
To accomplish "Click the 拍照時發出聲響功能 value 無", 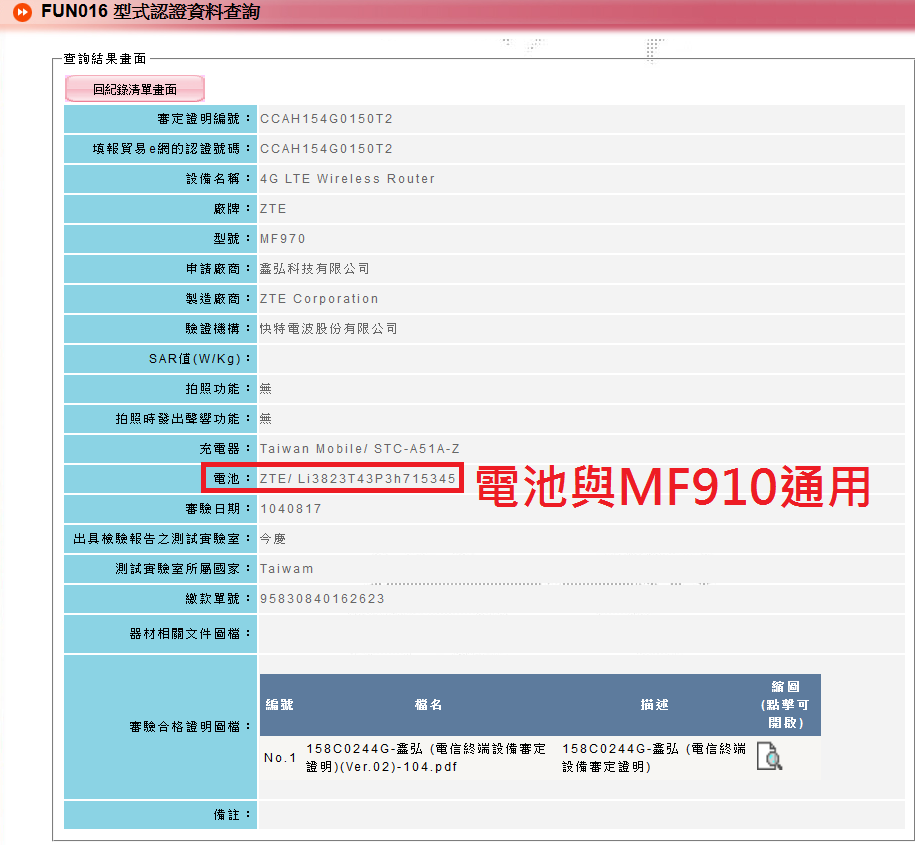I will [x=266, y=418].
